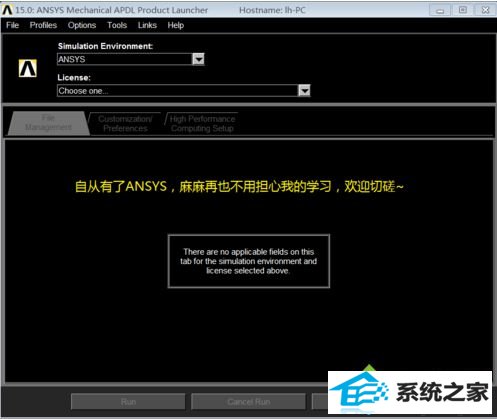
Task: Click the title bar ANSYS app icon
Action: 7,10
